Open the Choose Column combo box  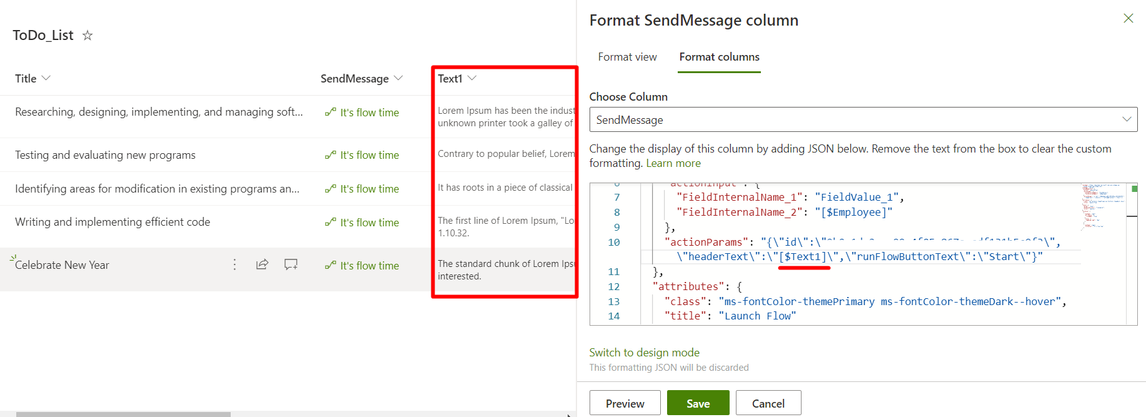click(x=862, y=120)
